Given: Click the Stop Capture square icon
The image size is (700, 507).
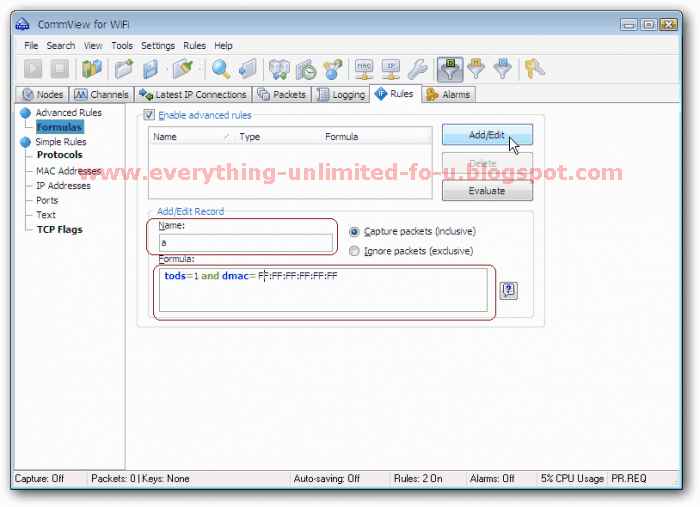Looking at the screenshot, I should [x=59, y=69].
